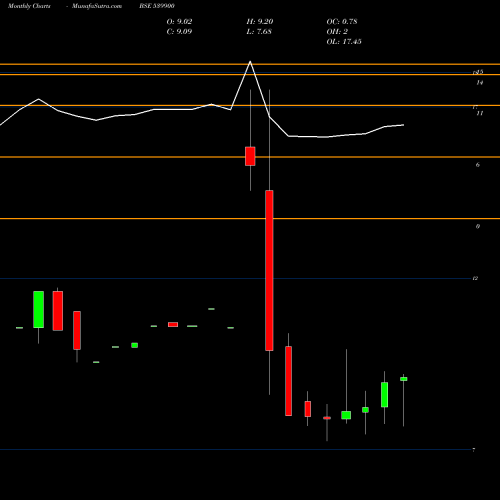Viewport: 500px width, 500px height.
Task: Select the close value 'C: 9.09'
Action: 179,32
